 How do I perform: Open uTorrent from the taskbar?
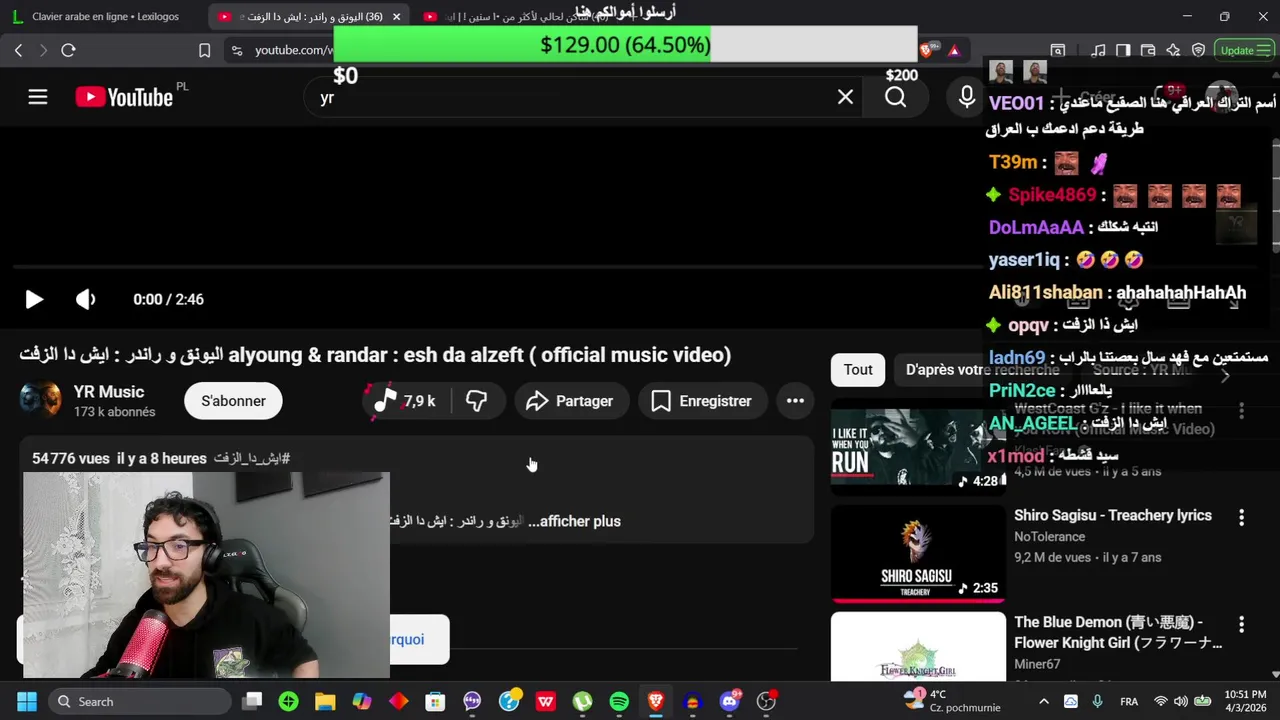click(x=582, y=702)
